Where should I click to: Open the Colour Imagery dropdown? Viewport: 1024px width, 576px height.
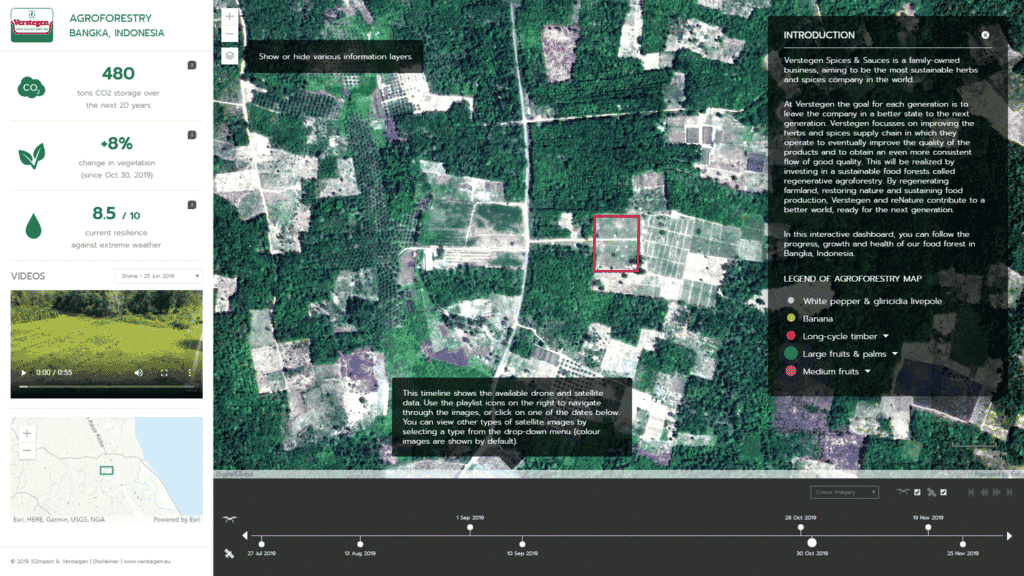click(x=845, y=492)
